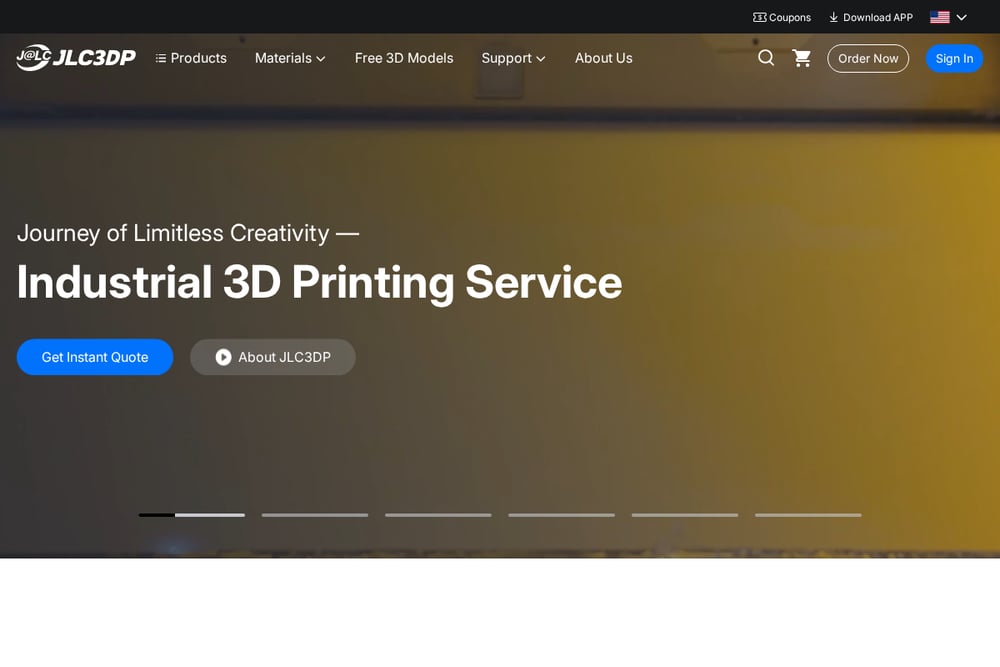Open the About Us page
This screenshot has width=1000, height=667.
pyautogui.click(x=603, y=58)
